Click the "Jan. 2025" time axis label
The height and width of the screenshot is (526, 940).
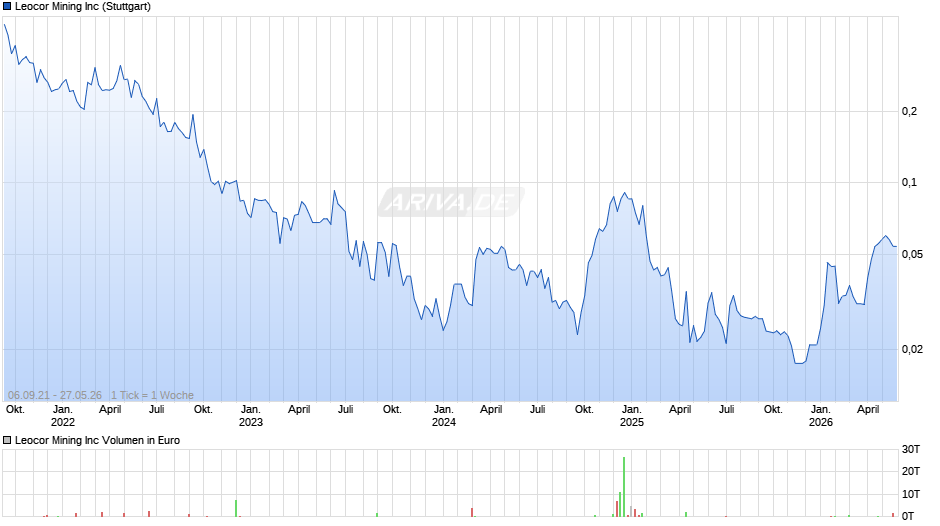click(x=632, y=416)
